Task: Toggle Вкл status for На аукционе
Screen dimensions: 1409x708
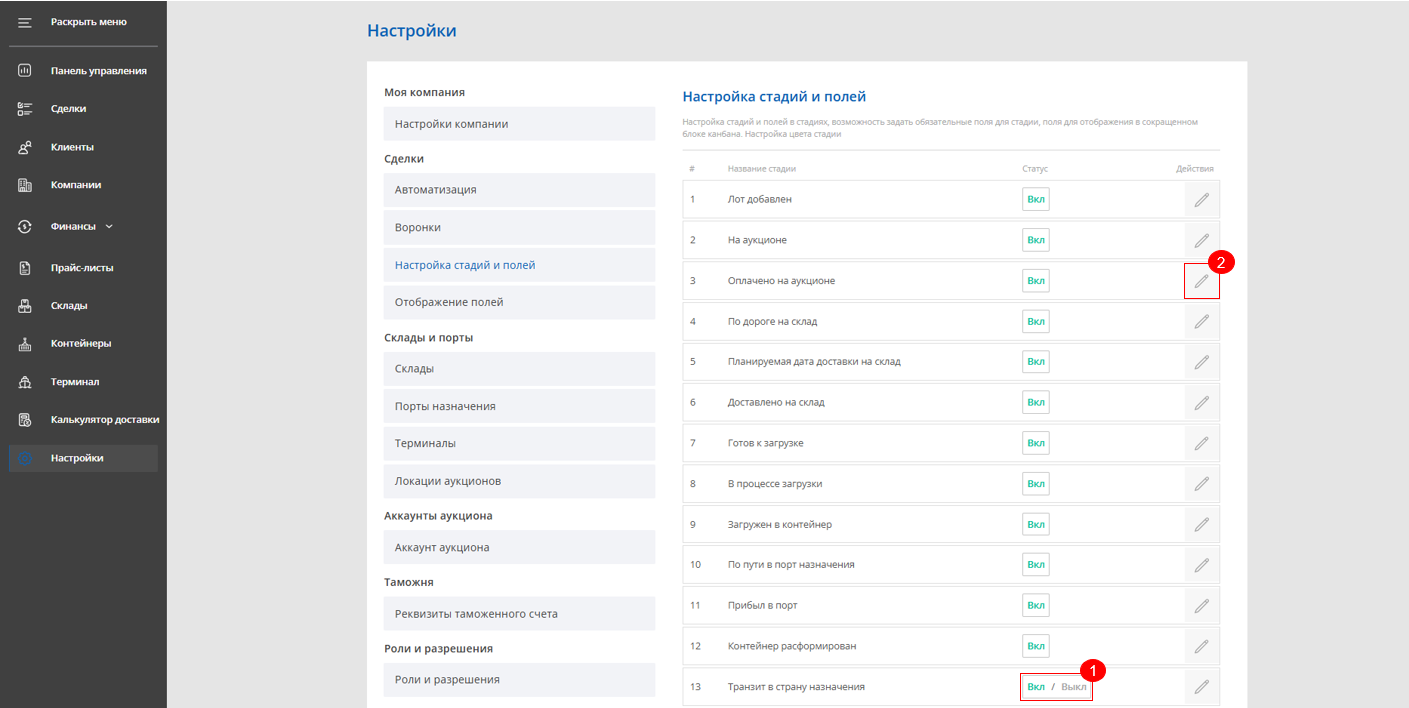Action: (1036, 240)
